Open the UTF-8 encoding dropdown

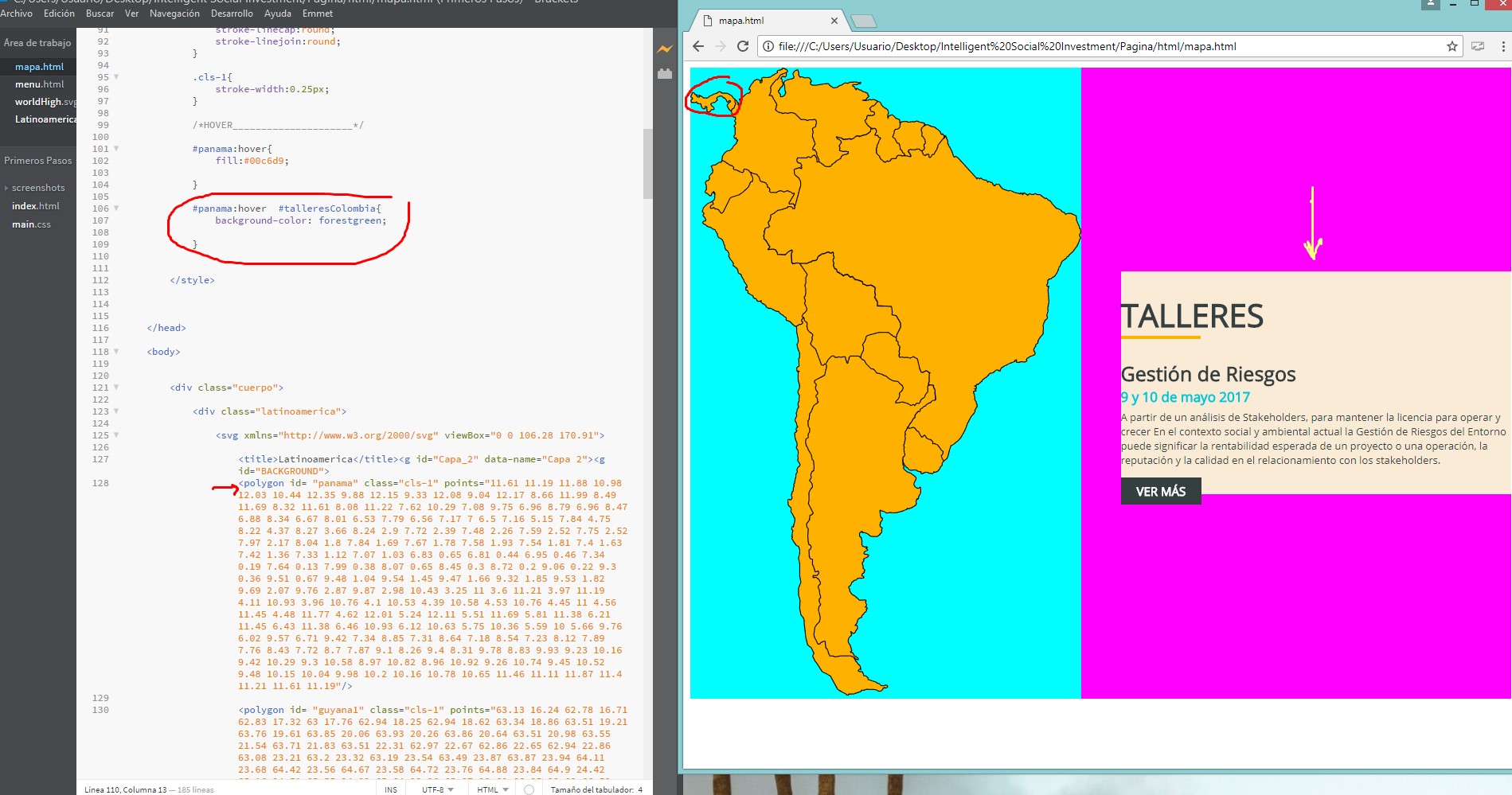coord(437,789)
